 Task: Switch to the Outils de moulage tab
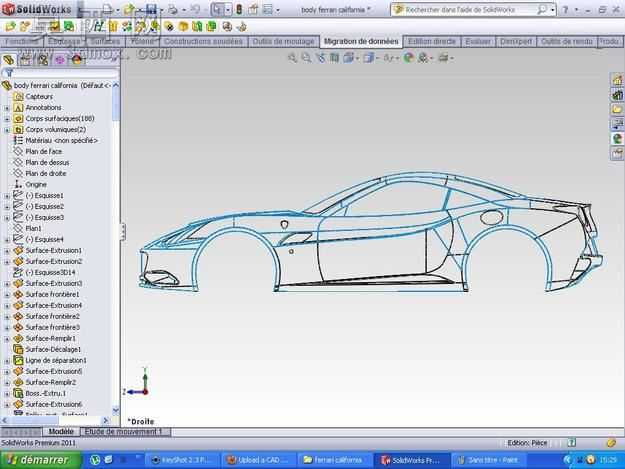[283, 41]
